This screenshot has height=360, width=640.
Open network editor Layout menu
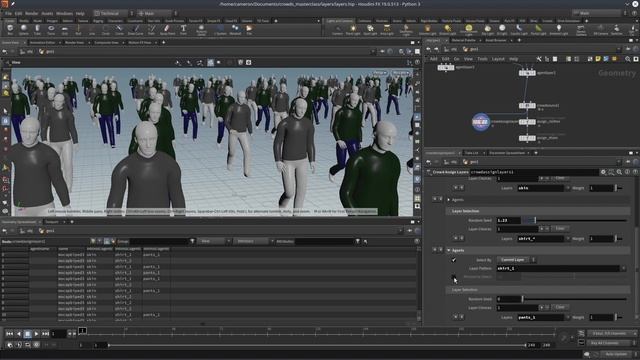click(498, 59)
